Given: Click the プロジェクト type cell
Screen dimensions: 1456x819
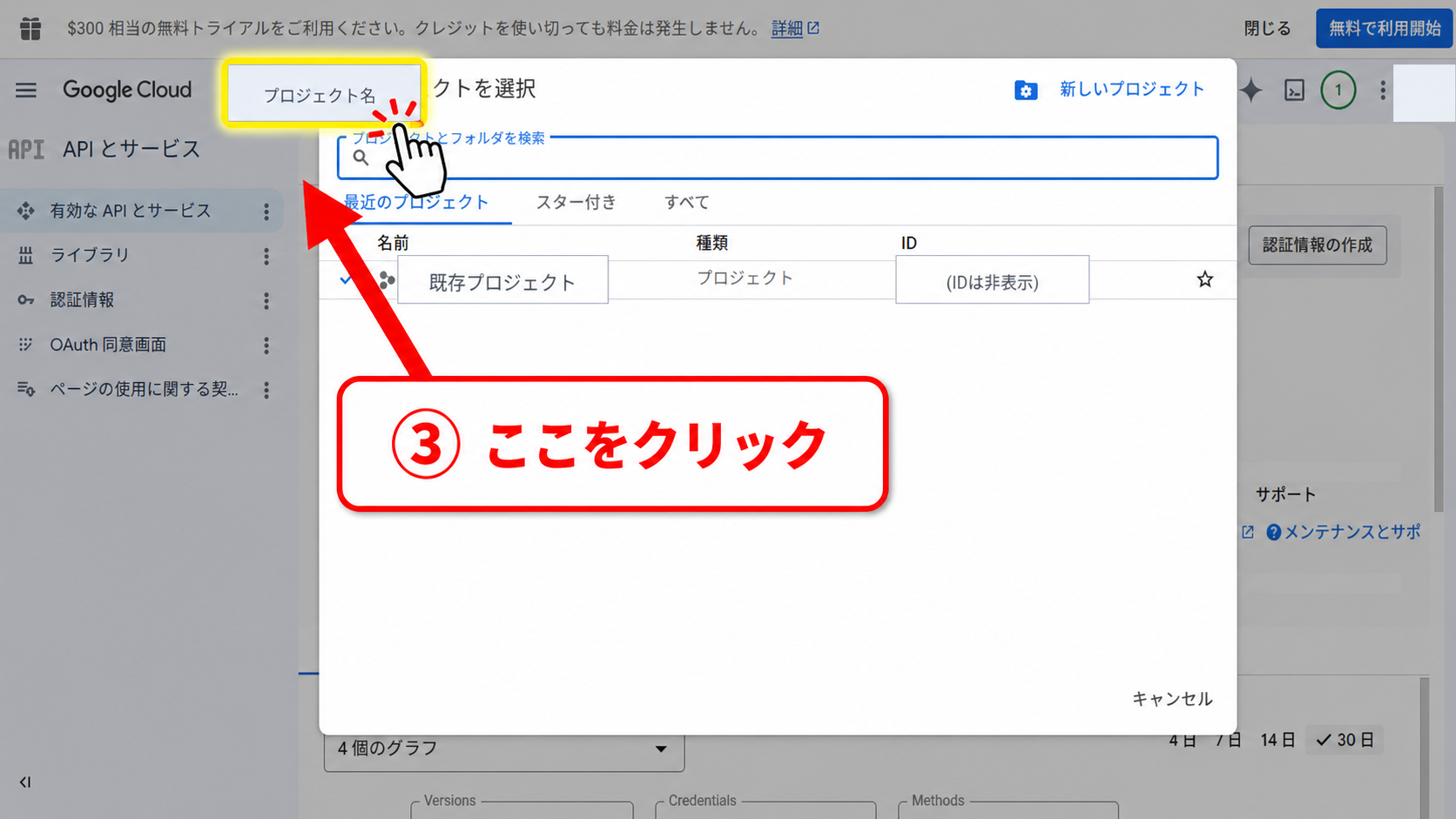Looking at the screenshot, I should pos(745,278).
